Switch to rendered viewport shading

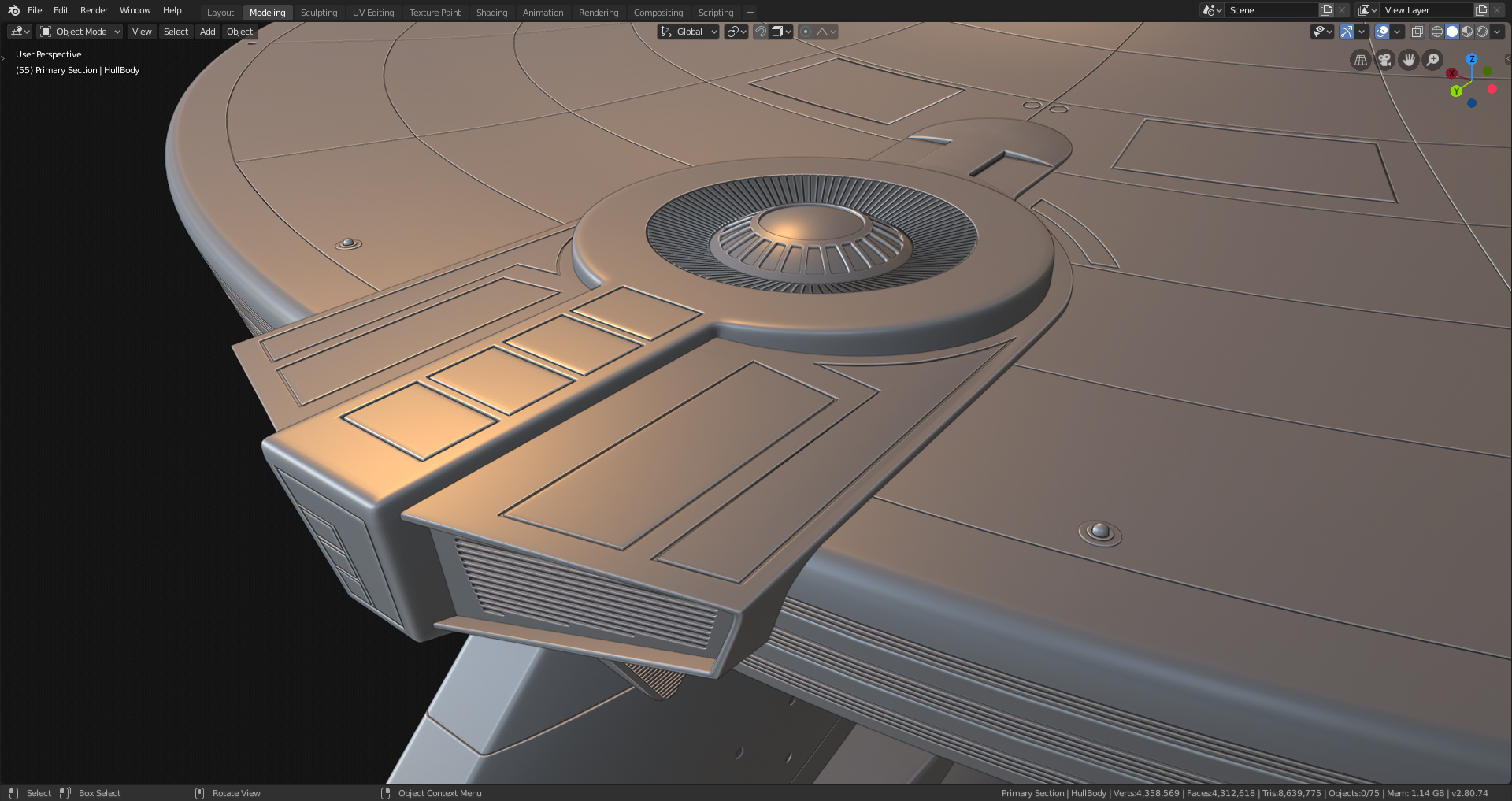point(1482,32)
